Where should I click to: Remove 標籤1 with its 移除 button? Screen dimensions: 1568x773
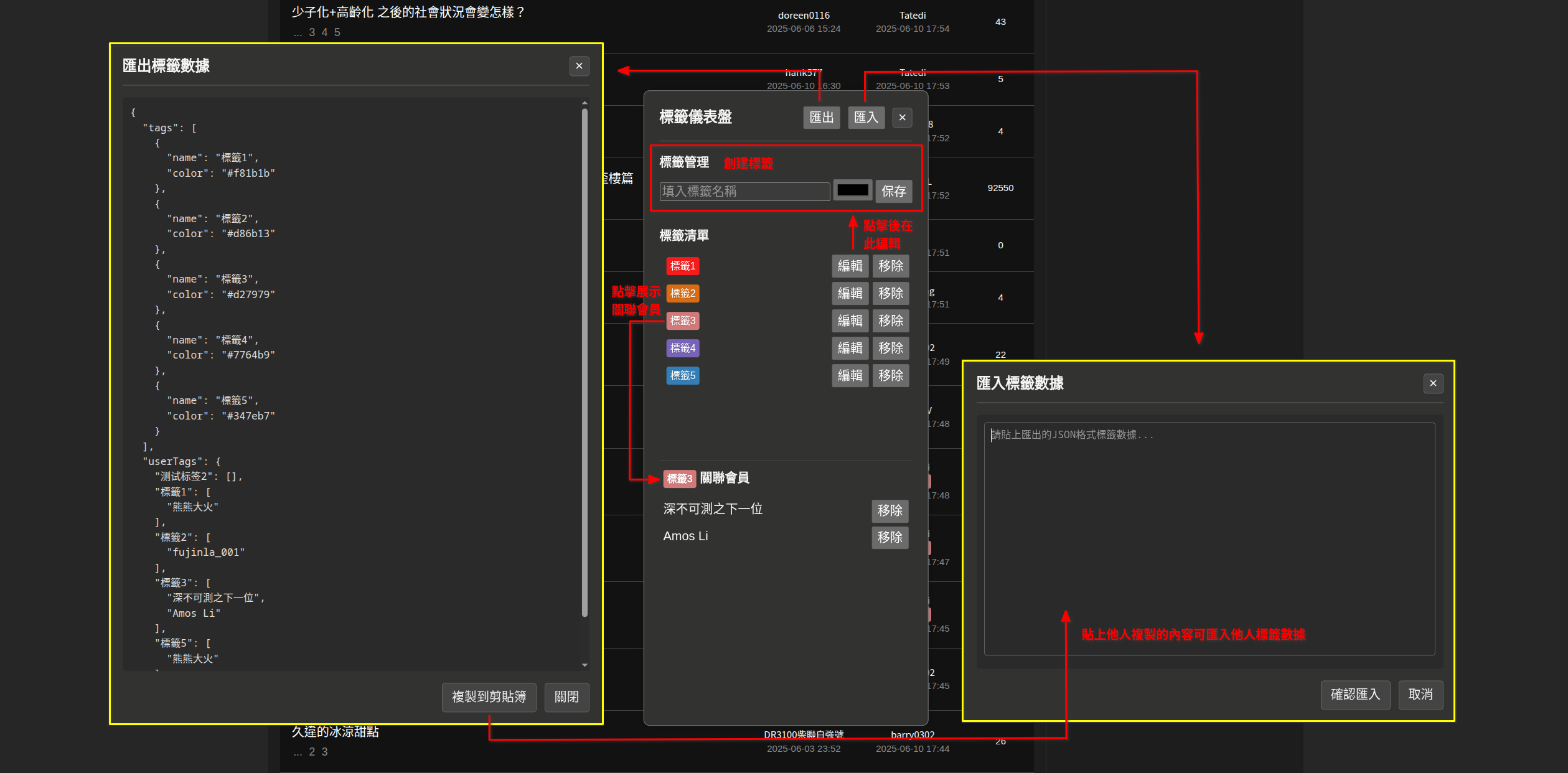pos(890,266)
